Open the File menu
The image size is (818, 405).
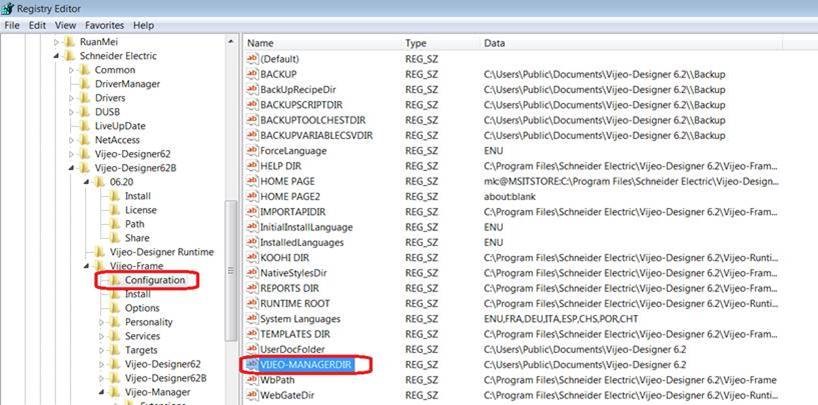11,25
